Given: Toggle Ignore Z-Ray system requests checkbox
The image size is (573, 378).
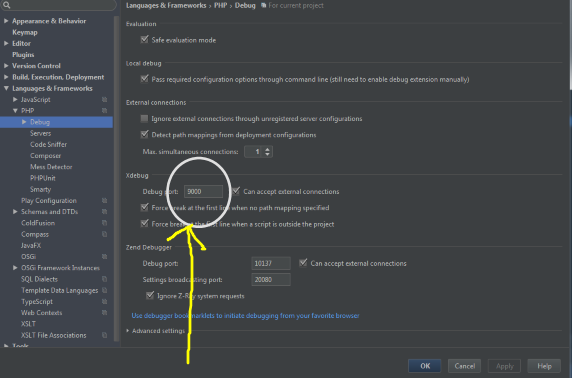Looking at the screenshot, I should point(150,295).
